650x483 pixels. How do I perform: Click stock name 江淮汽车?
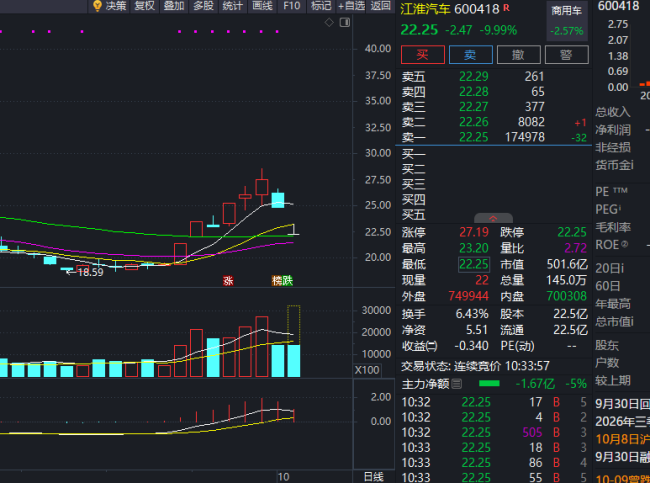click(425, 9)
